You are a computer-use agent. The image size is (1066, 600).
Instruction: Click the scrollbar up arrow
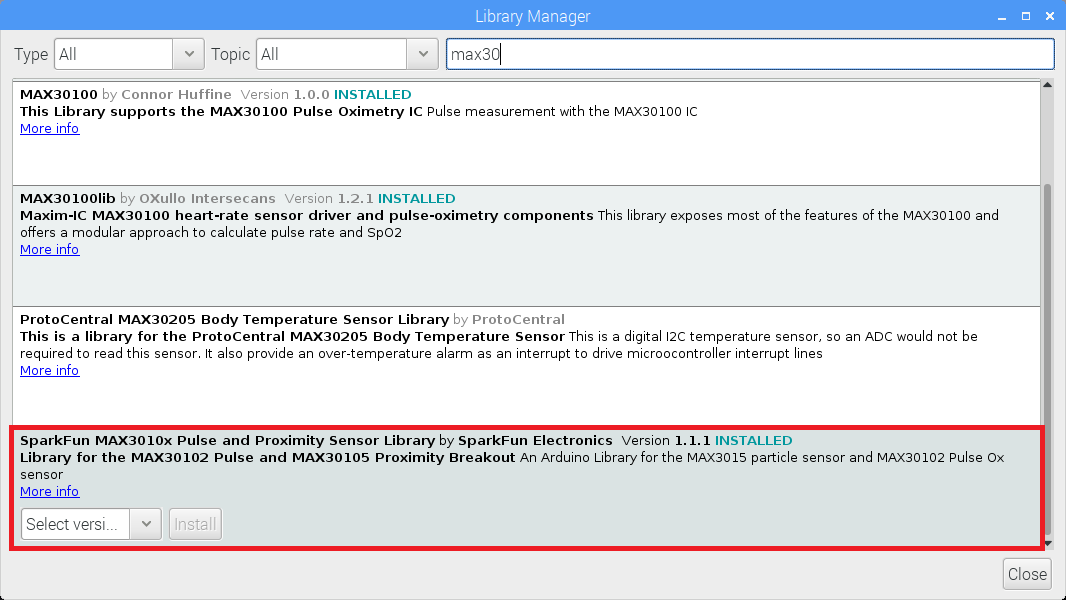tap(1048, 85)
